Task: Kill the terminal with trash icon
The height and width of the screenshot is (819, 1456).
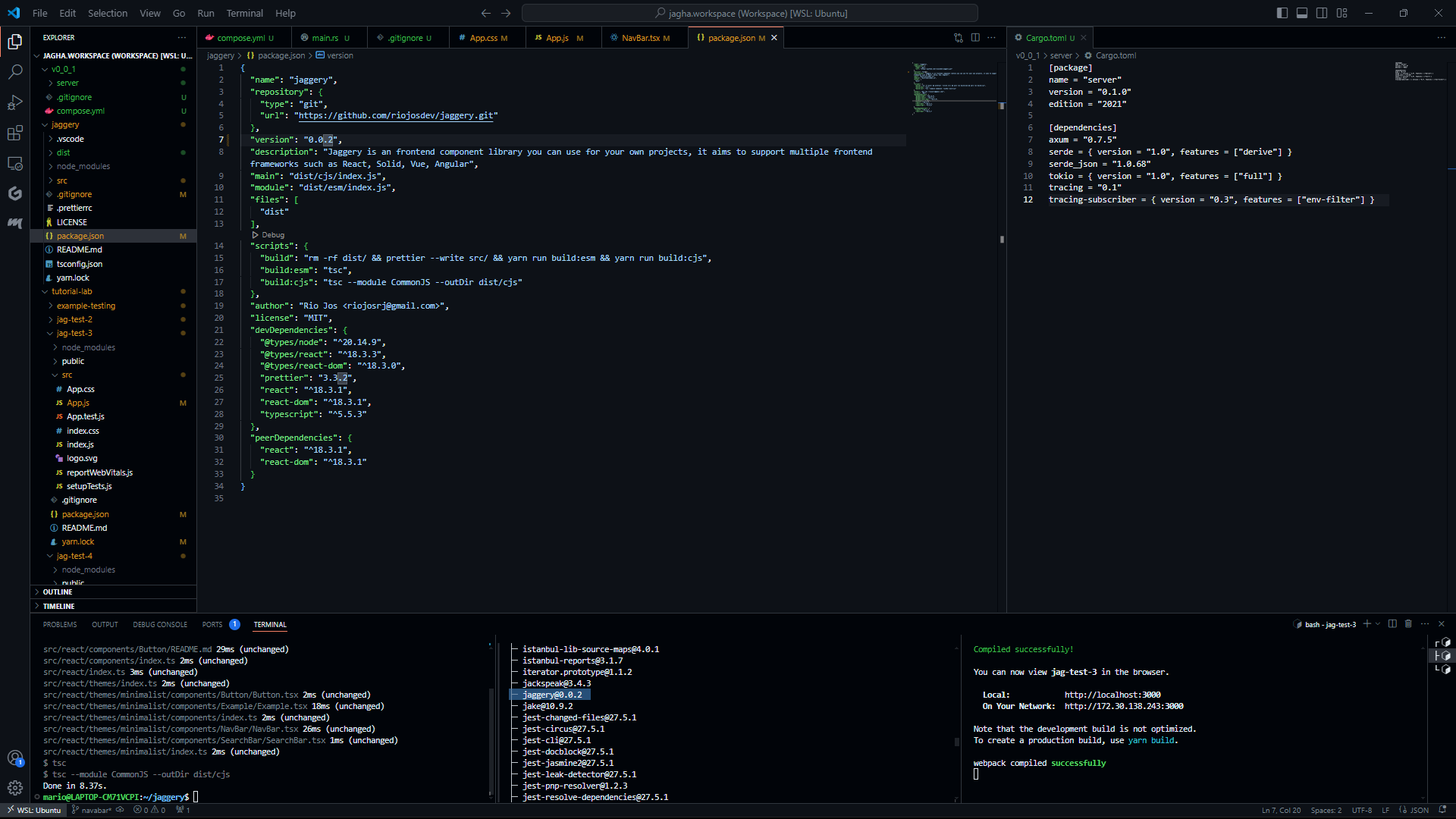Action: (x=1408, y=624)
